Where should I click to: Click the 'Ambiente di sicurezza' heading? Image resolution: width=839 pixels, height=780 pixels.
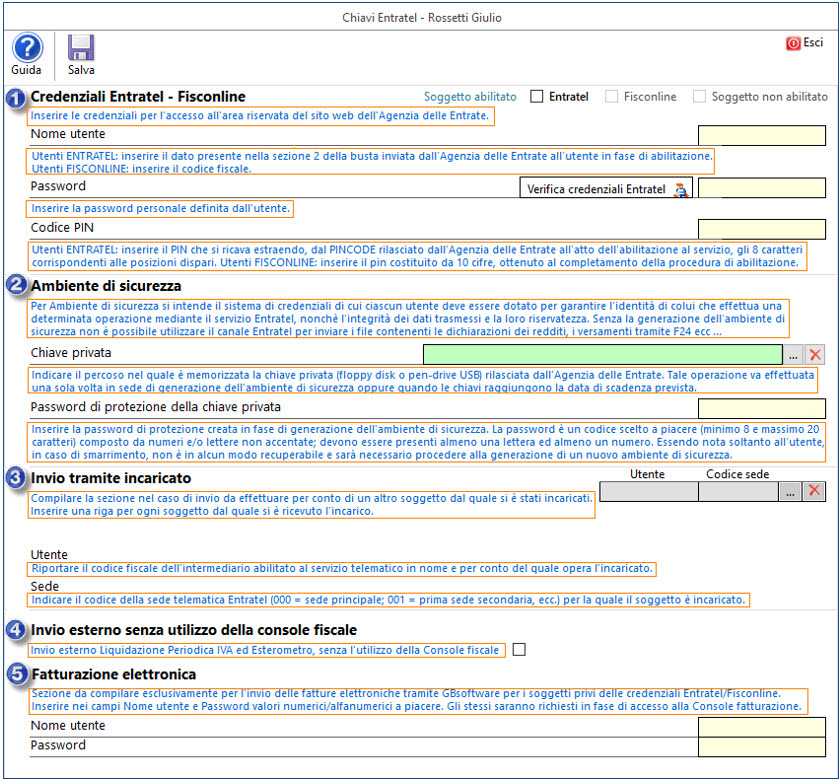106,286
